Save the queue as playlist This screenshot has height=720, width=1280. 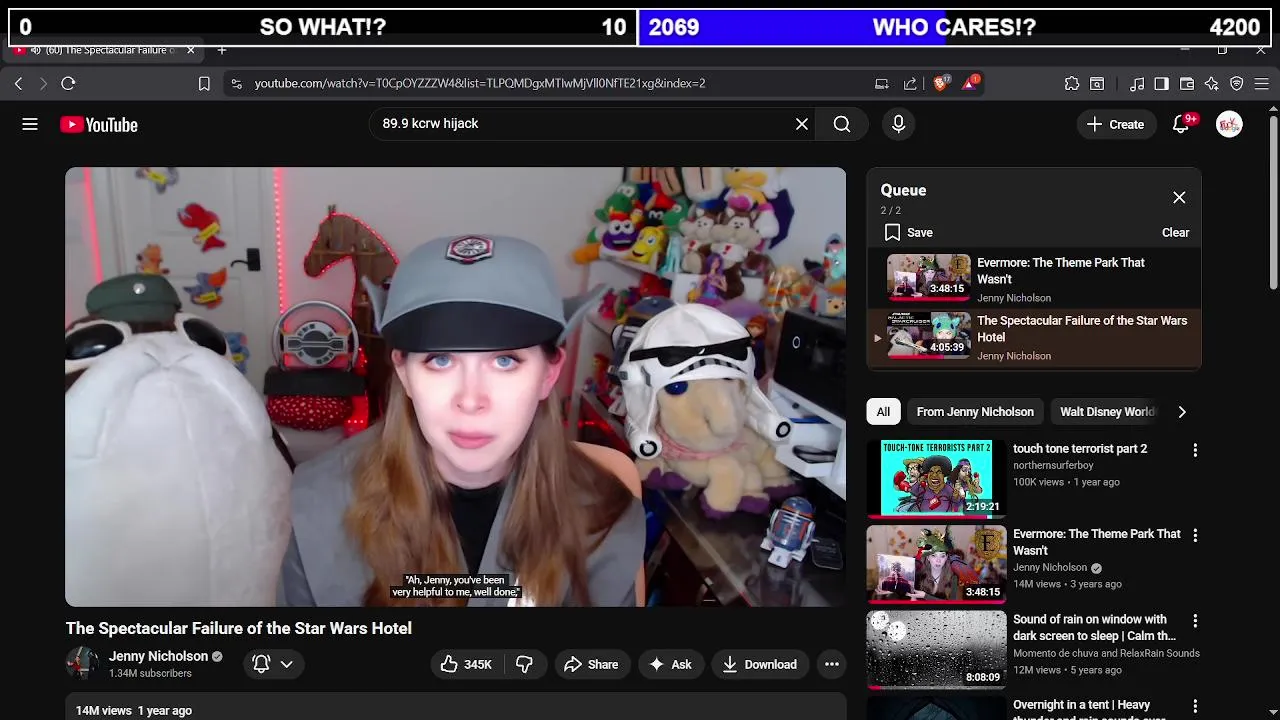[x=909, y=232]
